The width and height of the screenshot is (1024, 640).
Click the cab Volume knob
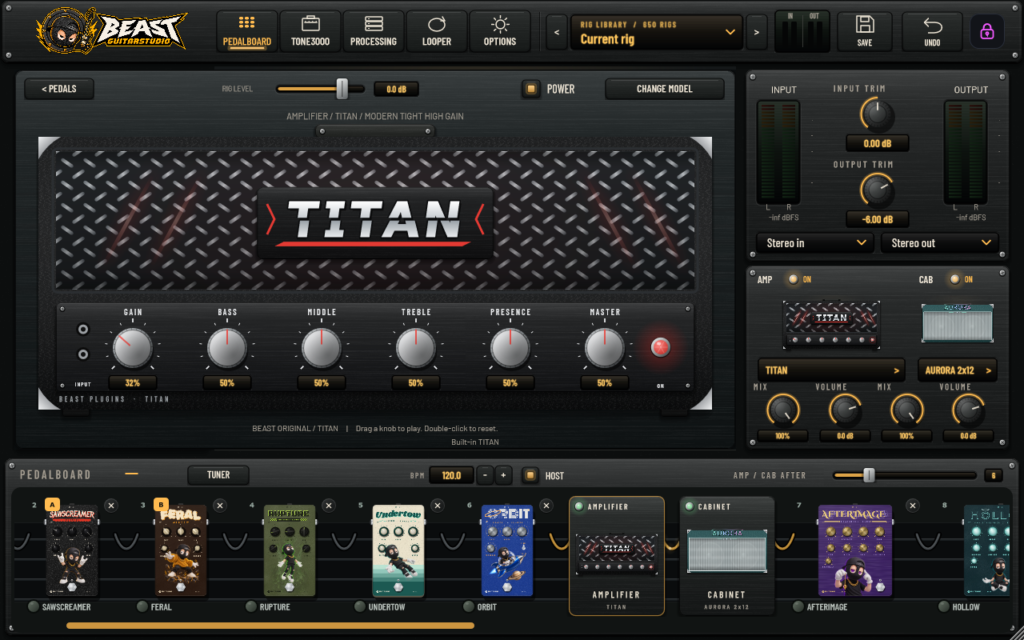tap(968, 411)
